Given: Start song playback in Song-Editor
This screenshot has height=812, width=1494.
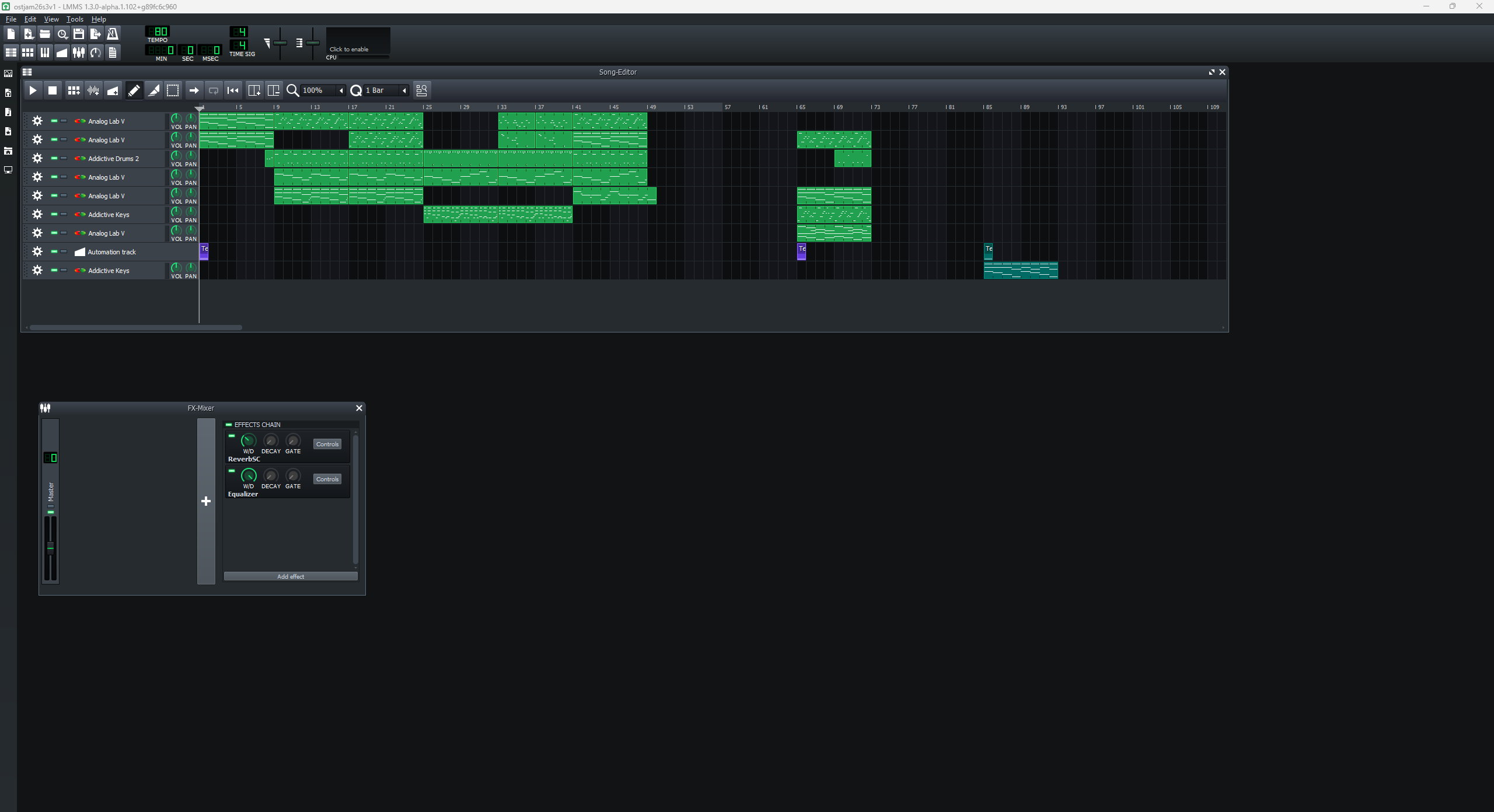Looking at the screenshot, I should coord(33,90).
